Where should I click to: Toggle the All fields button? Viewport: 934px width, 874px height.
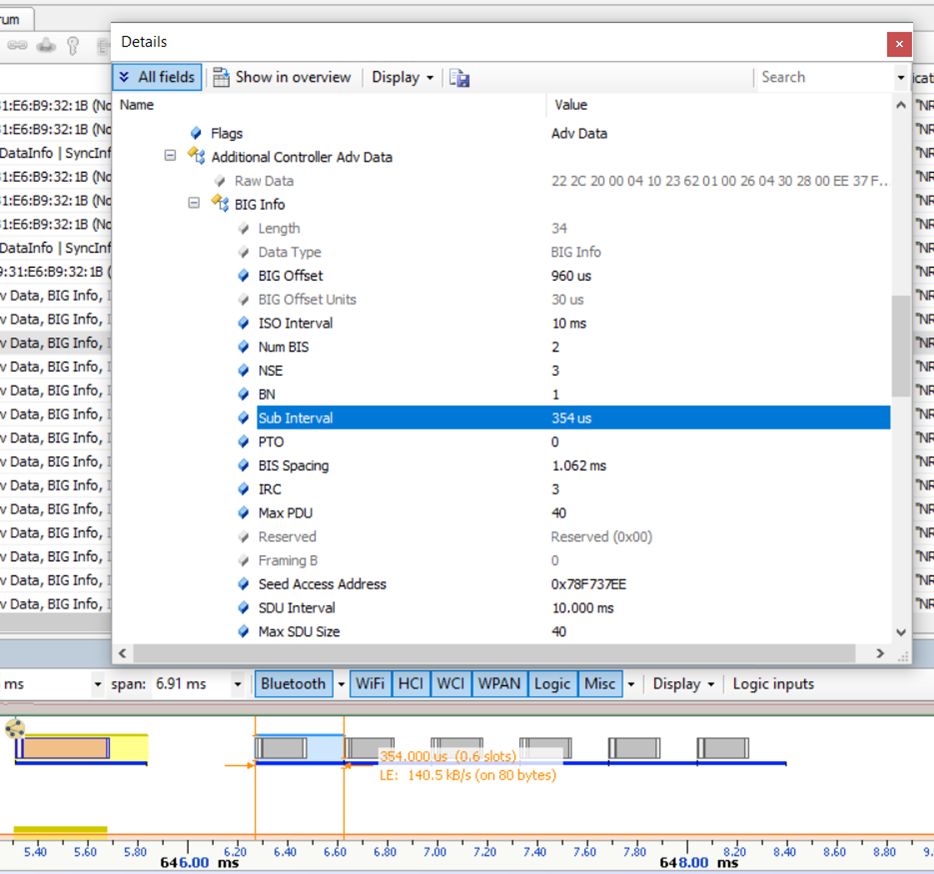[157, 77]
